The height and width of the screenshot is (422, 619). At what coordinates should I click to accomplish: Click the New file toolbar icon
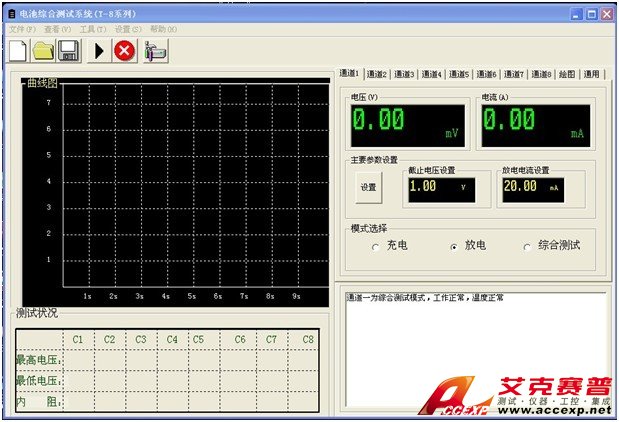tap(18, 51)
